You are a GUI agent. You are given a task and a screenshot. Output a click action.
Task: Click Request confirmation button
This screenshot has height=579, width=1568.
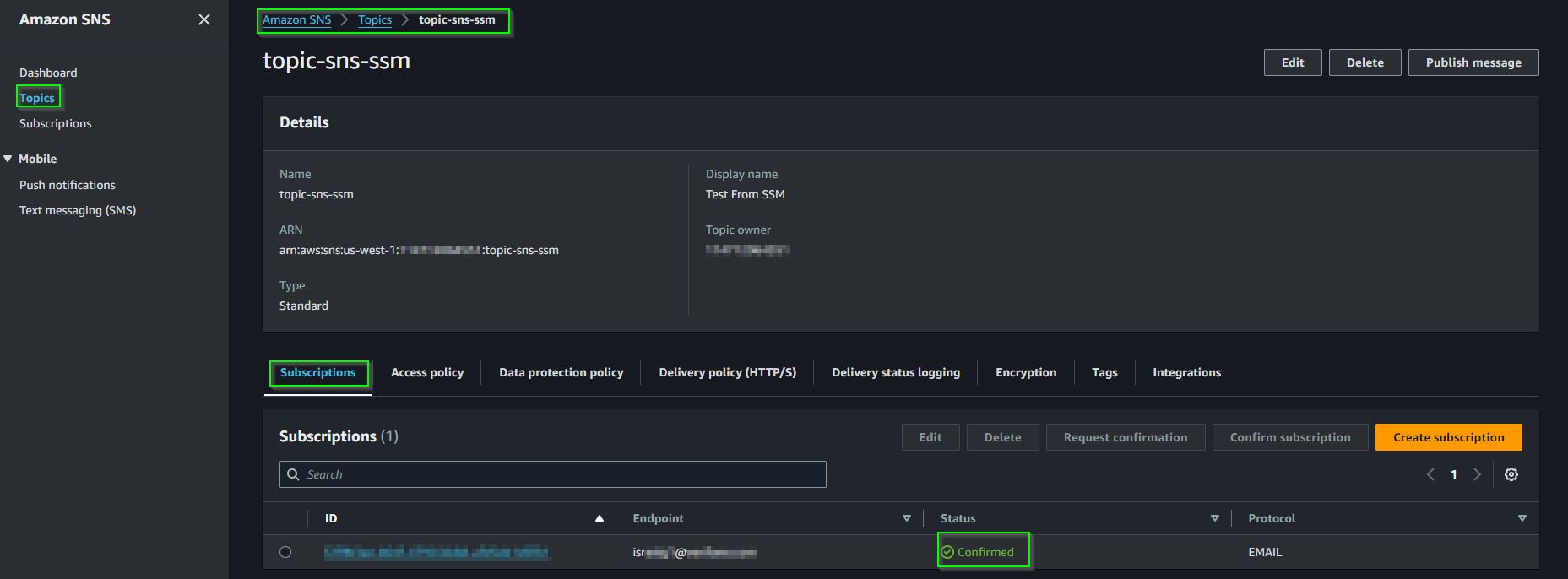pos(1126,437)
